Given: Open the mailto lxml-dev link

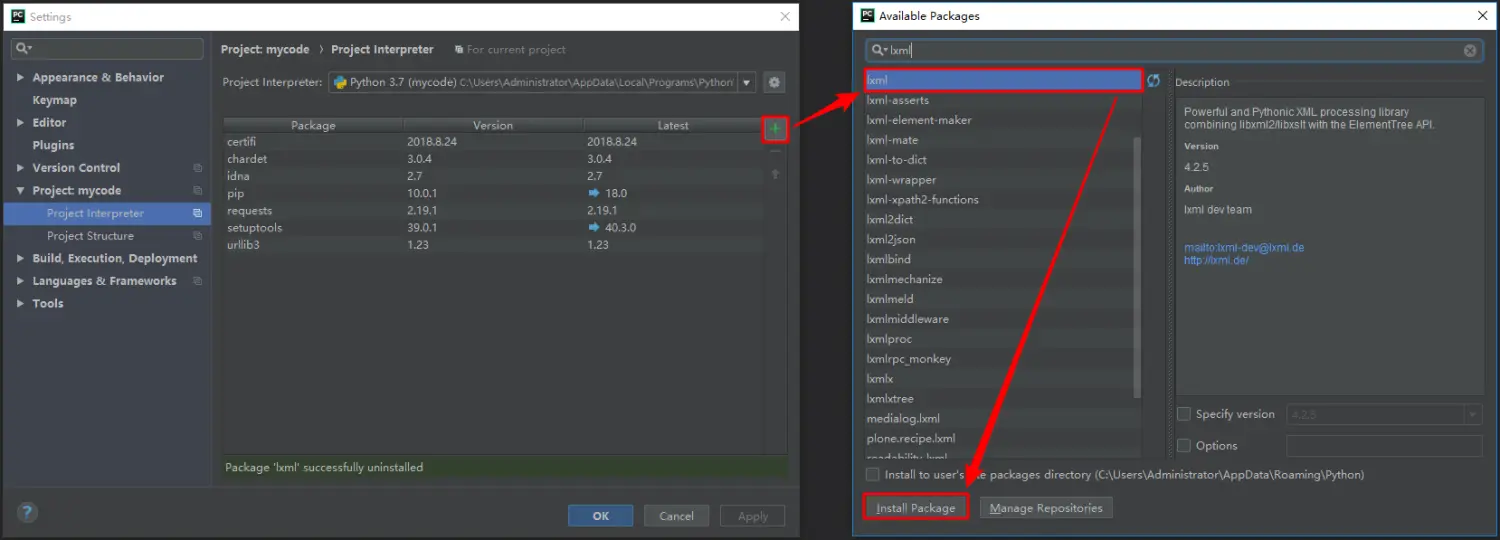Looking at the screenshot, I should tap(1244, 247).
